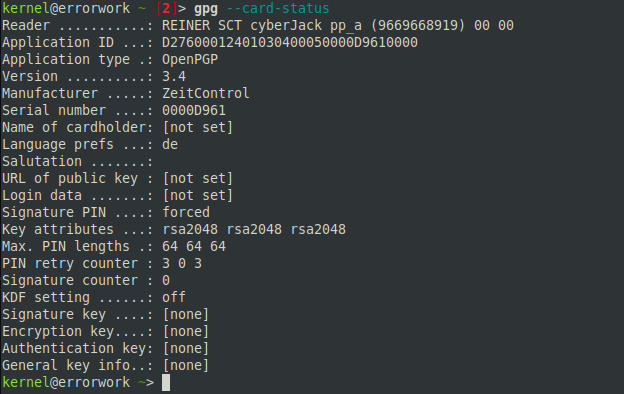Click the Authentication key [none] value
Image resolution: width=624 pixels, height=394 pixels.
pos(186,348)
